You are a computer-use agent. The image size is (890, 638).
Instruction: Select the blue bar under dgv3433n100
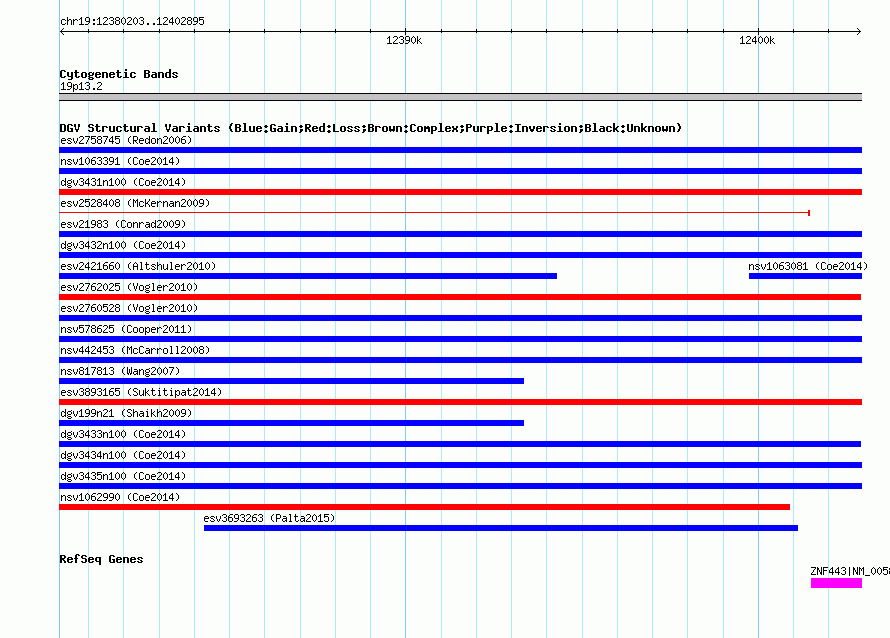point(460,444)
